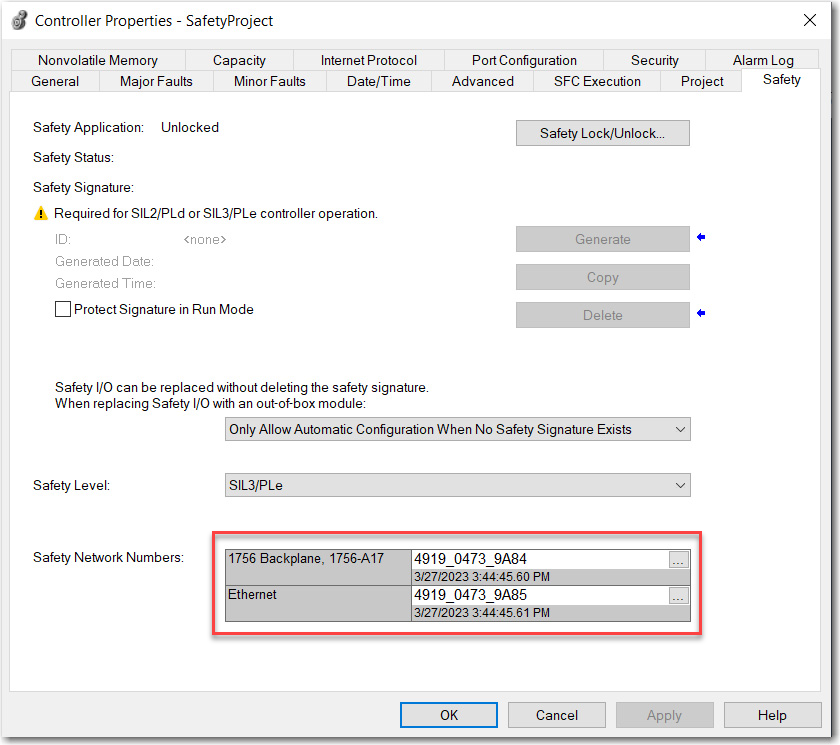Click the <none> signature ID value
840x745 pixels.
[x=205, y=239]
